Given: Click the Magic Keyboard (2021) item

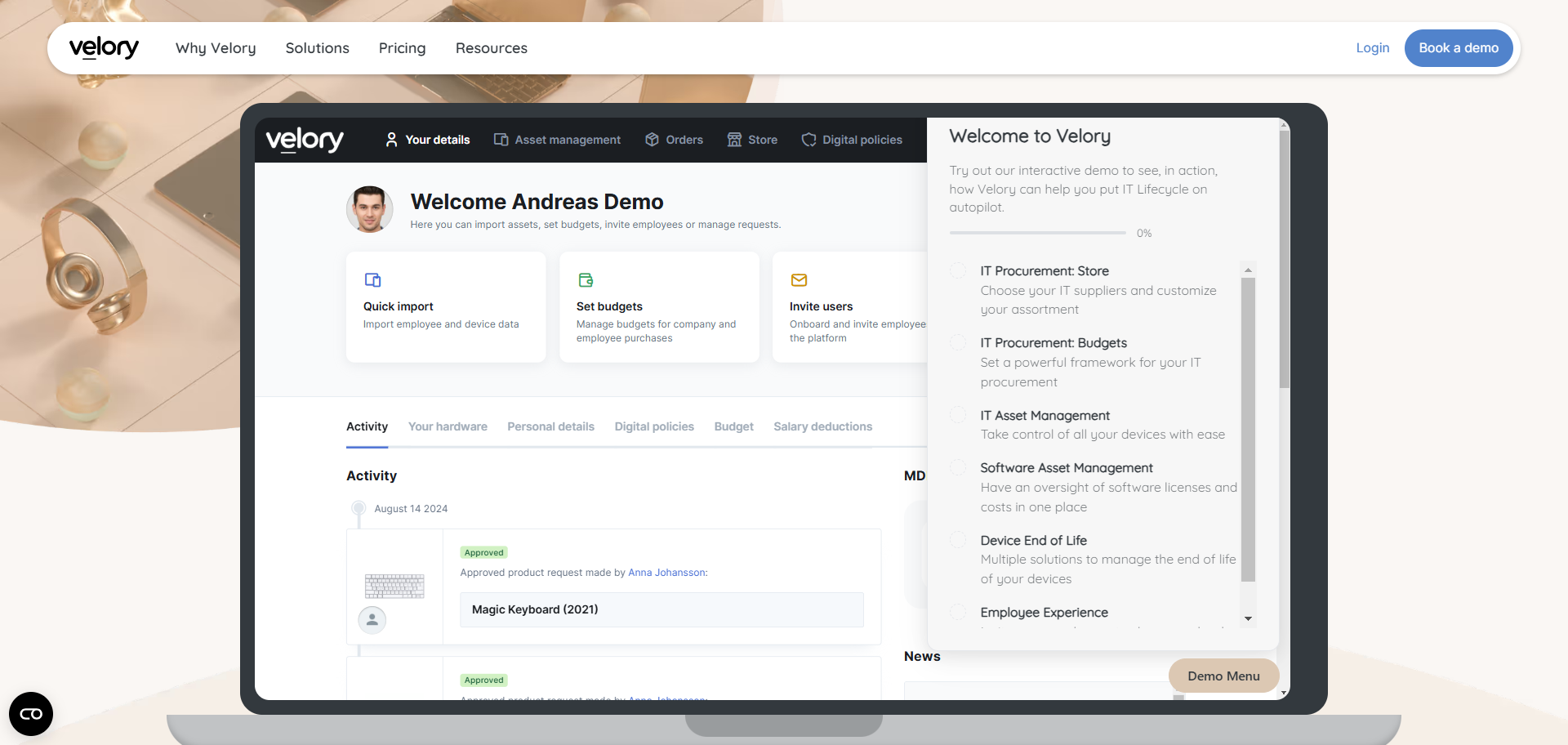Looking at the screenshot, I should click(x=661, y=609).
